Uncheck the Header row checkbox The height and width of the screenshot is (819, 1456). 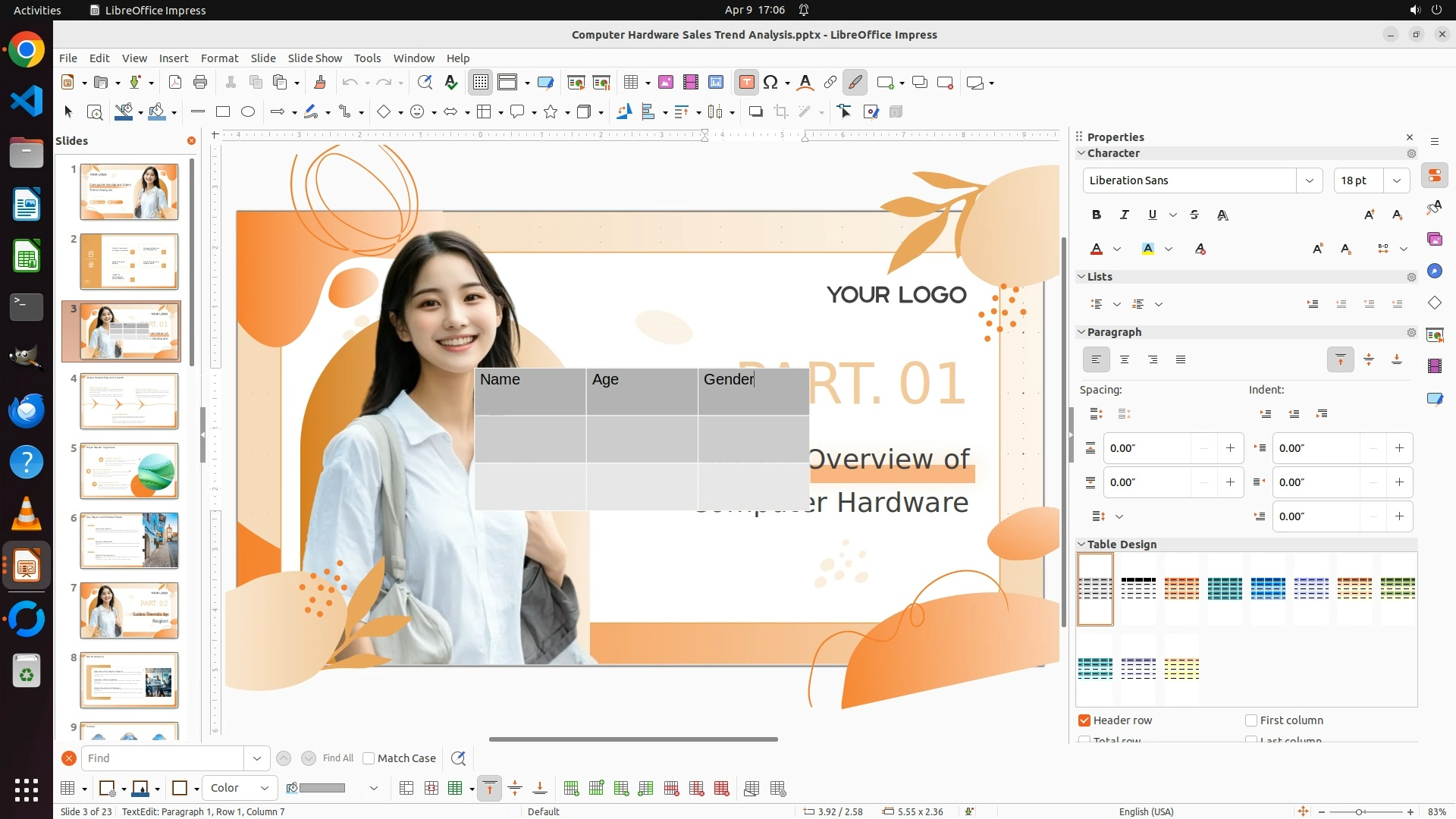[x=1084, y=720]
